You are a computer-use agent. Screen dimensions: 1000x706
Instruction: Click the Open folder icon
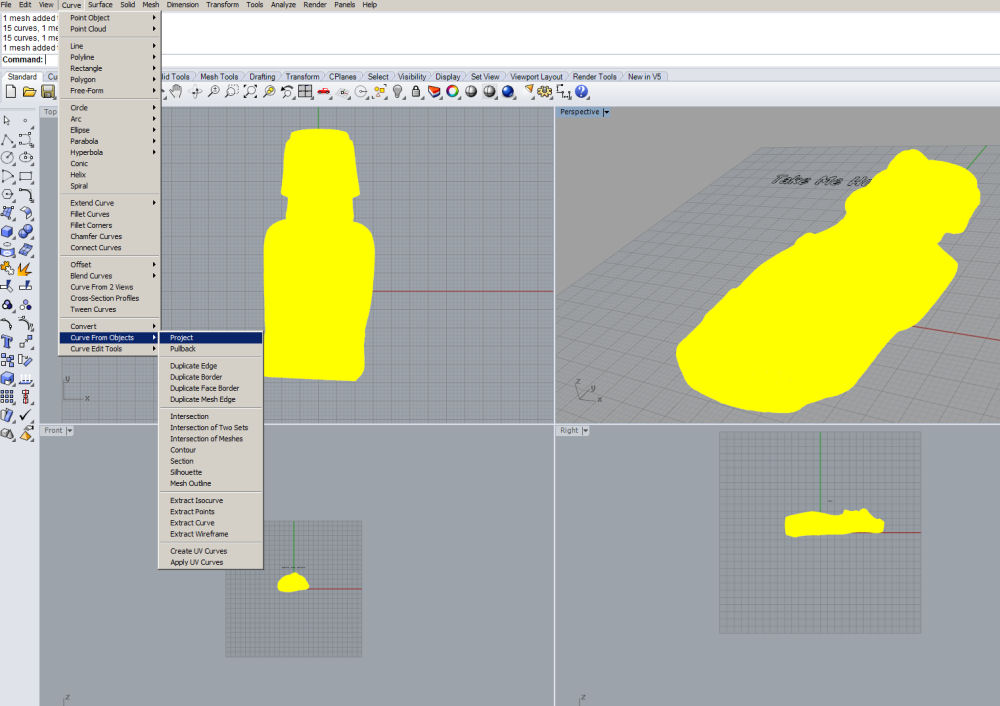(x=29, y=92)
